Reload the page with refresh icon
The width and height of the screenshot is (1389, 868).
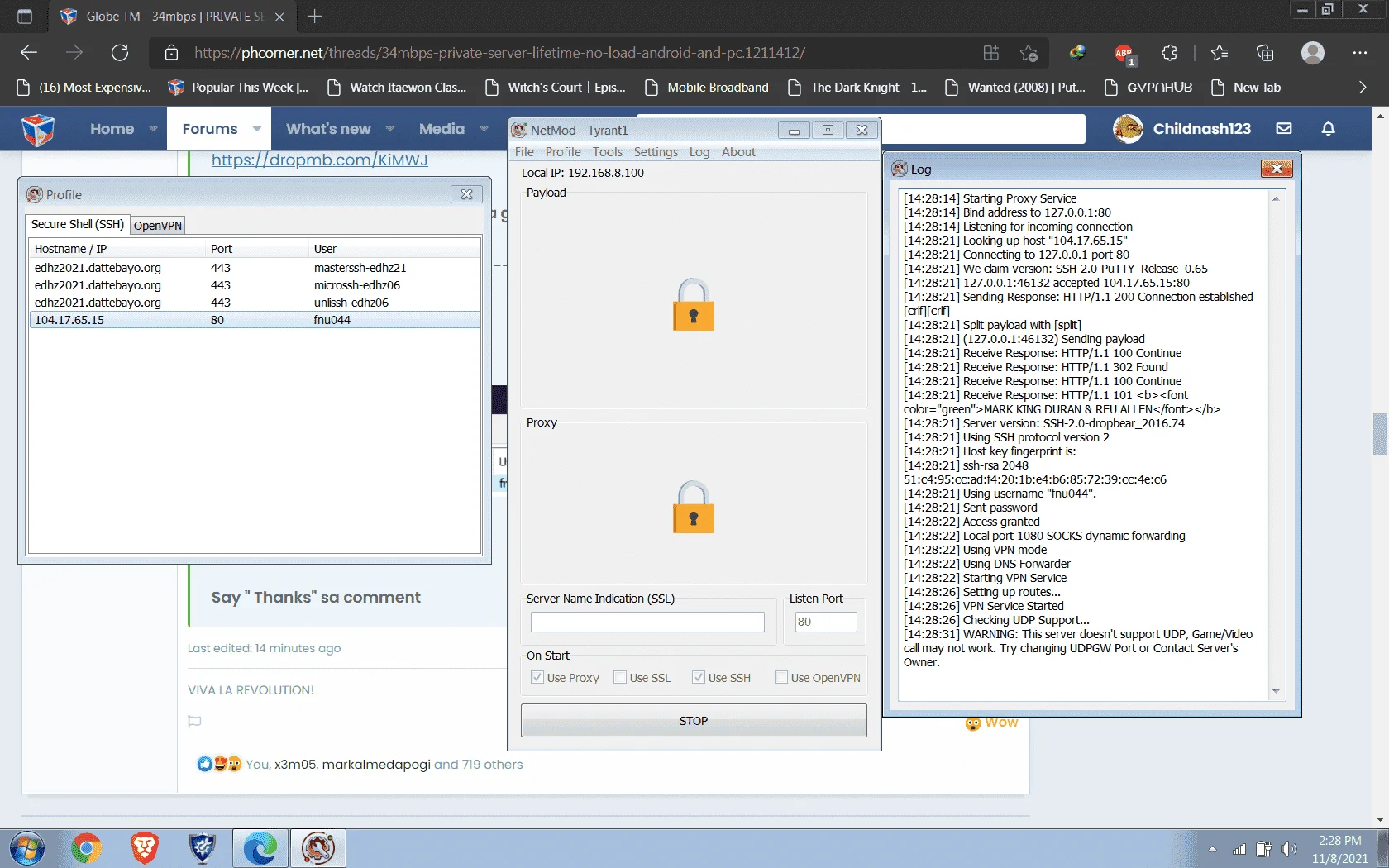[x=120, y=53]
